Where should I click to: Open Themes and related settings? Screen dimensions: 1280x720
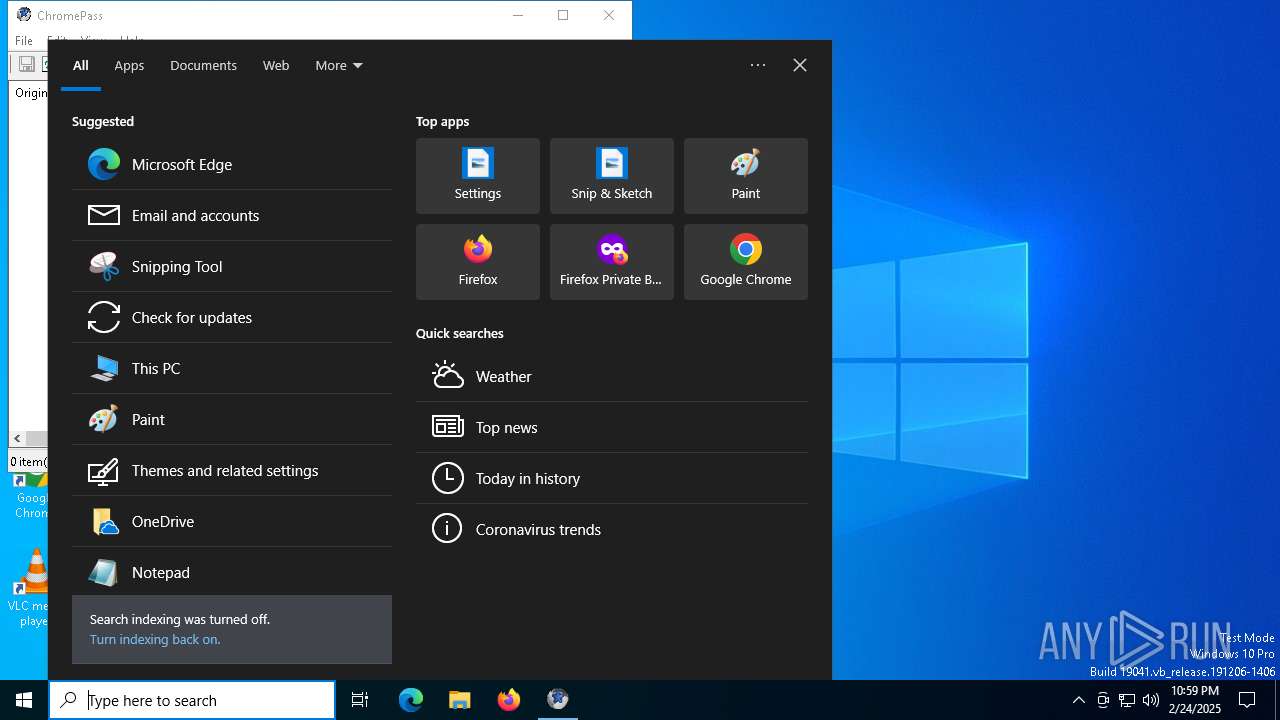tap(232, 470)
